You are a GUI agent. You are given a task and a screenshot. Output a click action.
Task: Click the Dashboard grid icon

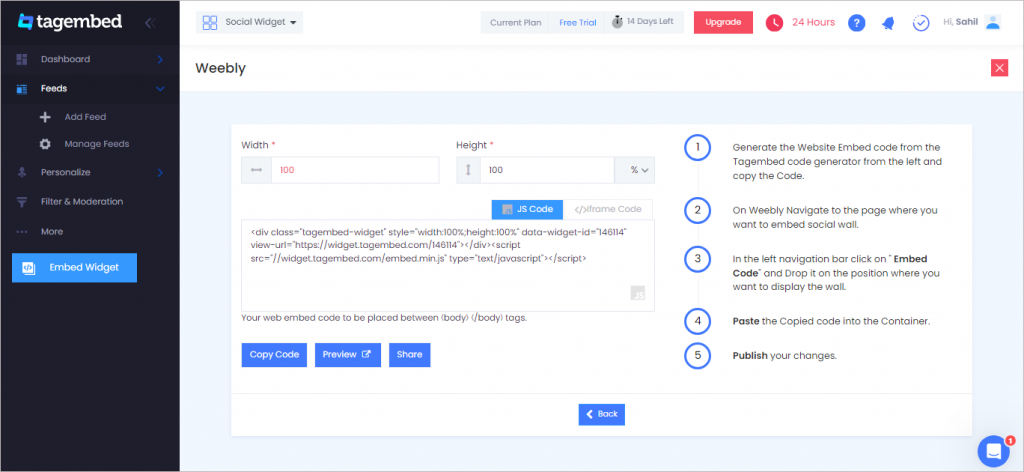(x=22, y=59)
